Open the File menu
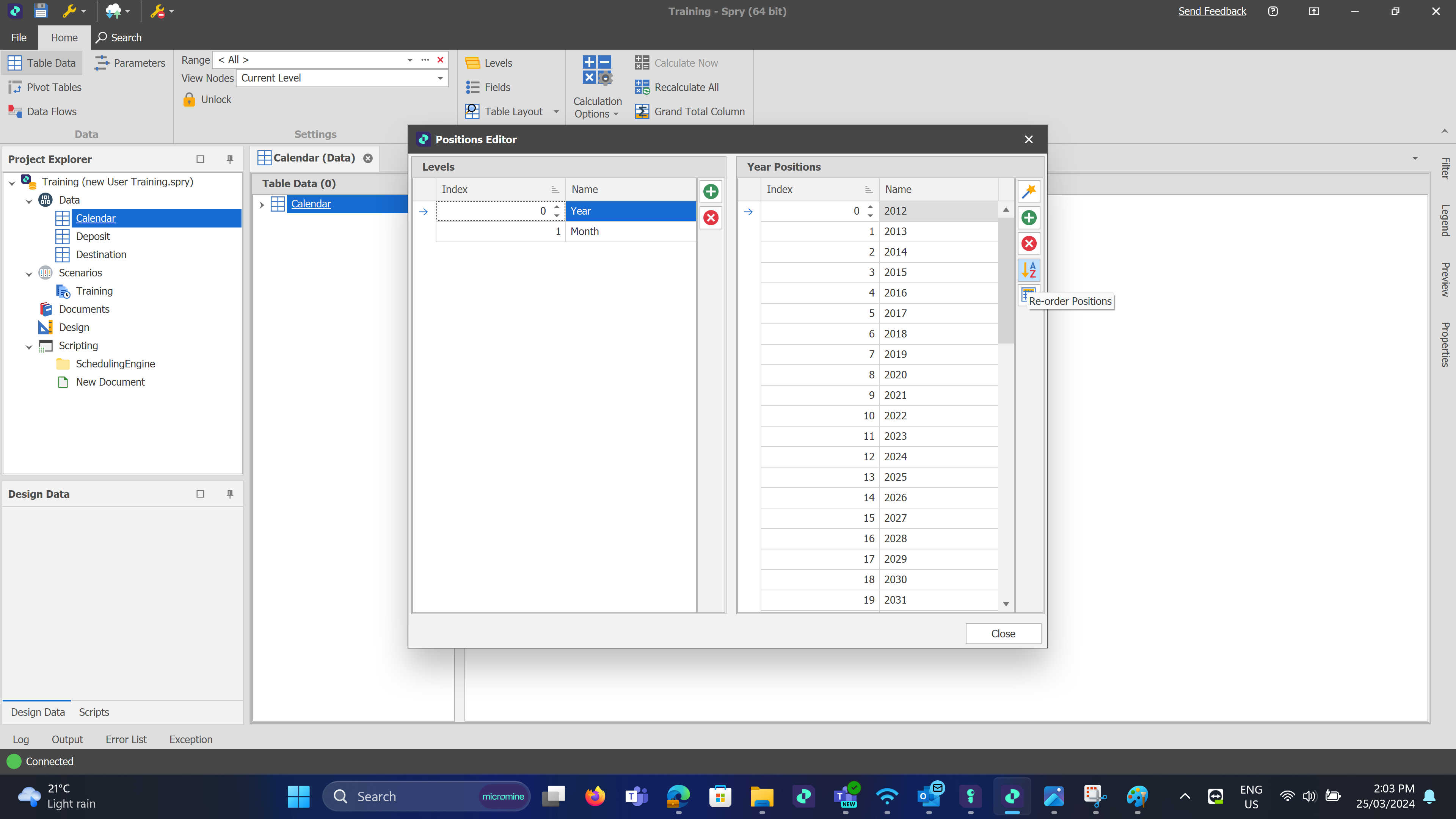 pos(19,37)
